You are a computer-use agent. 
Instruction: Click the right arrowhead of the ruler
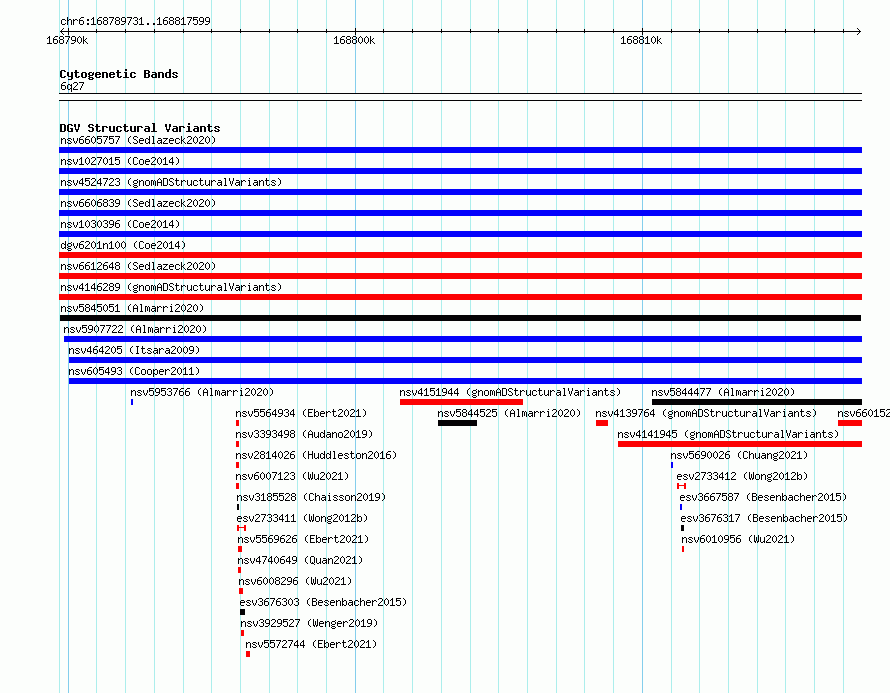[859, 31]
